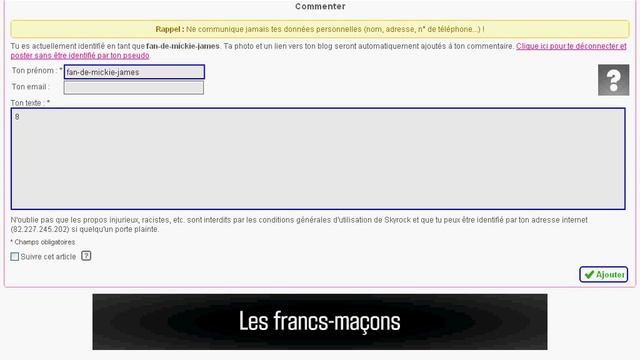The height and width of the screenshot is (360, 640).
Task: Submit the comment with the Ajouter button
Action: [x=604, y=274]
